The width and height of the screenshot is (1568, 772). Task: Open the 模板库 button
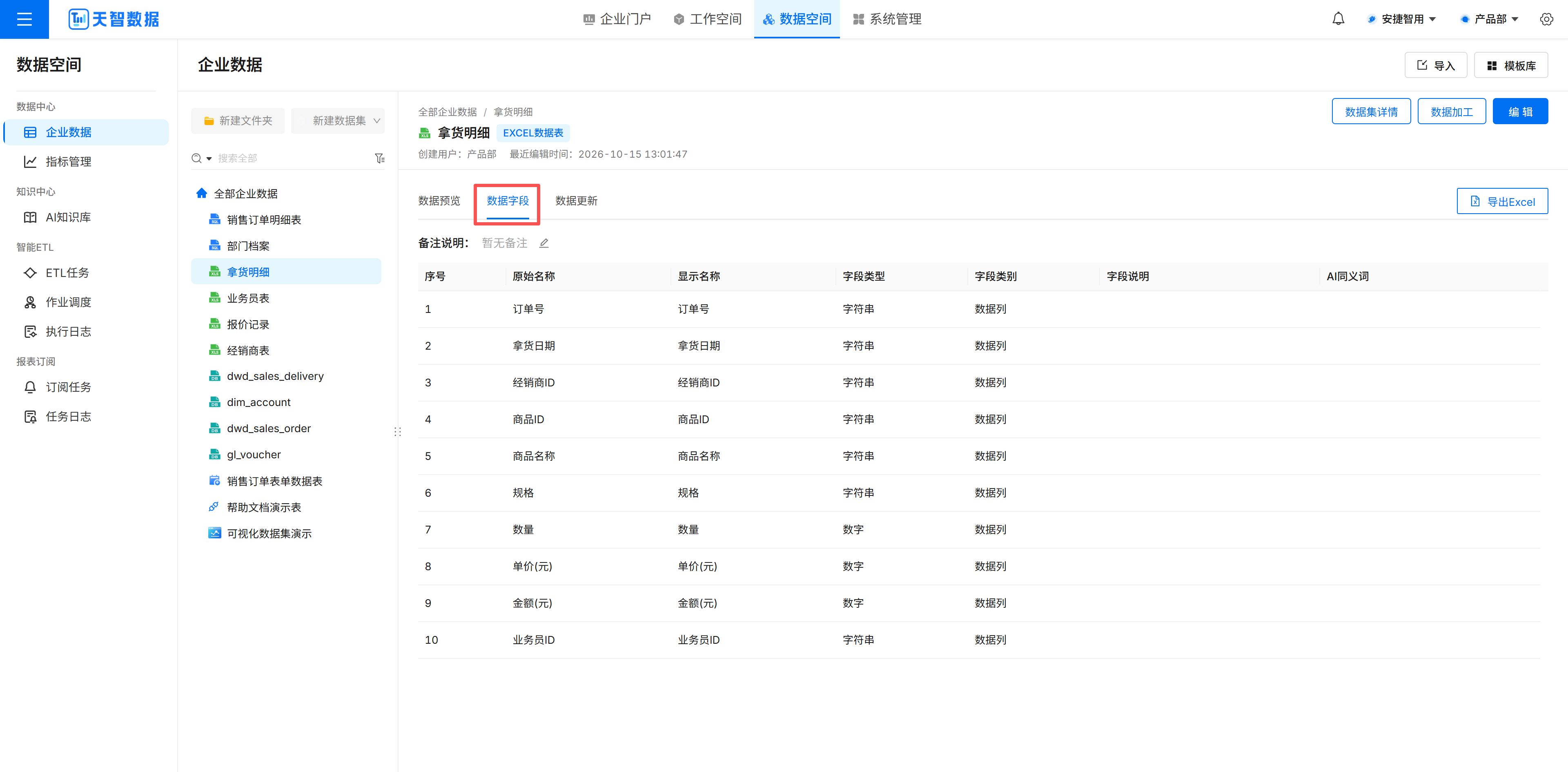pyautogui.click(x=1511, y=65)
